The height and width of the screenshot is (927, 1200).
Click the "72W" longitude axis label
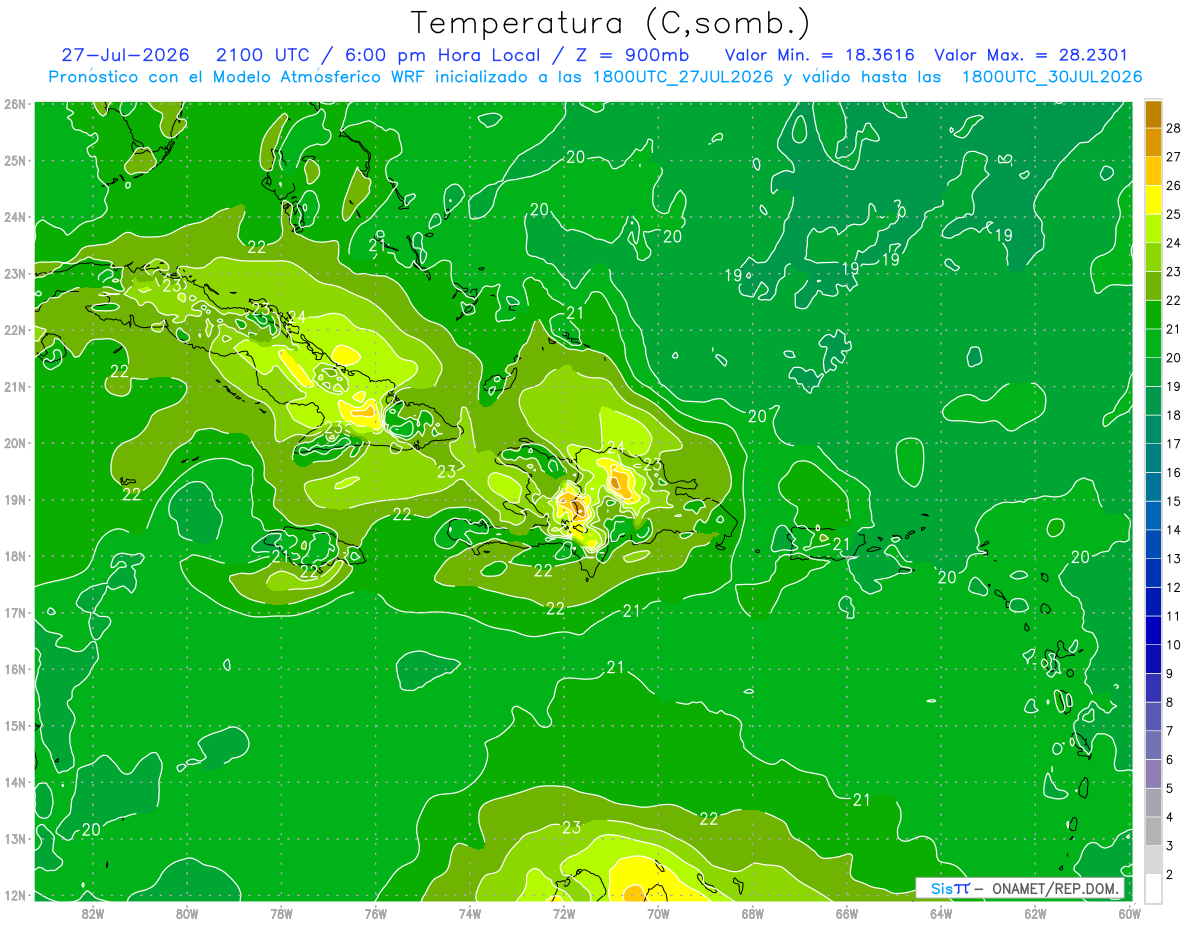click(x=564, y=913)
